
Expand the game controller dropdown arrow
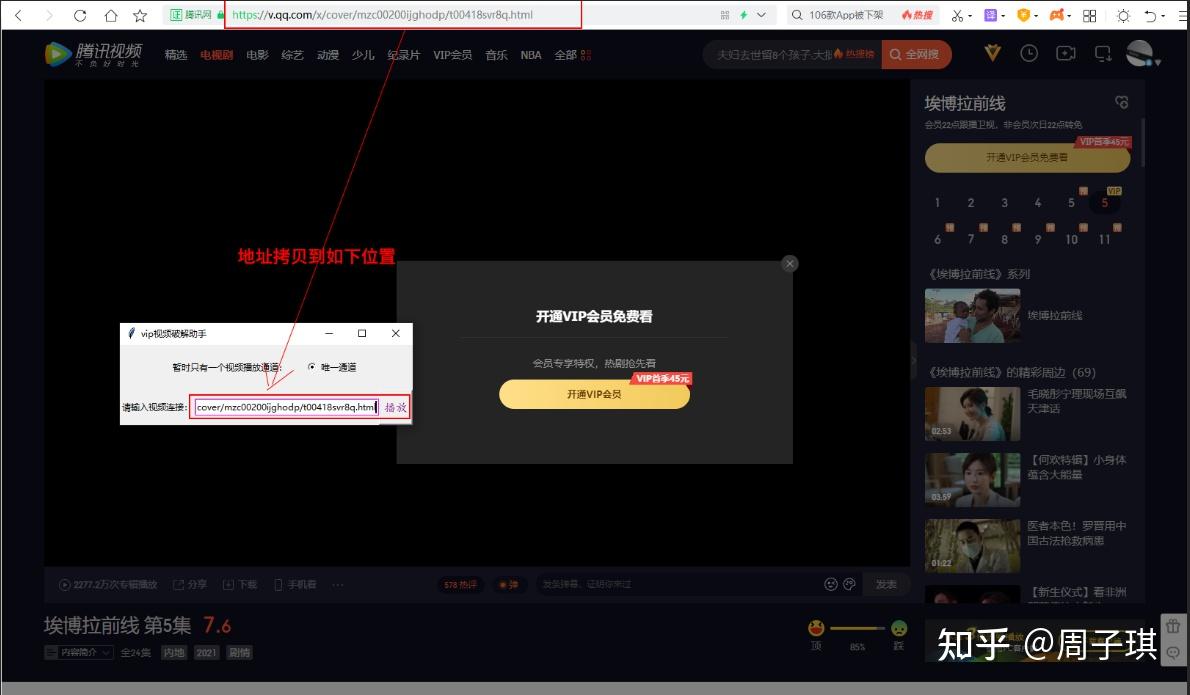(1069, 16)
